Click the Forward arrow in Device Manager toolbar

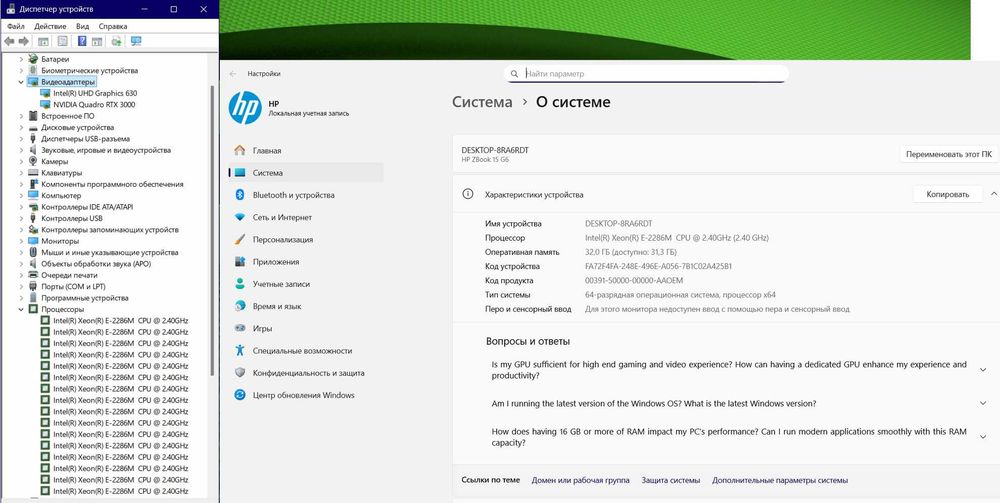coord(24,41)
